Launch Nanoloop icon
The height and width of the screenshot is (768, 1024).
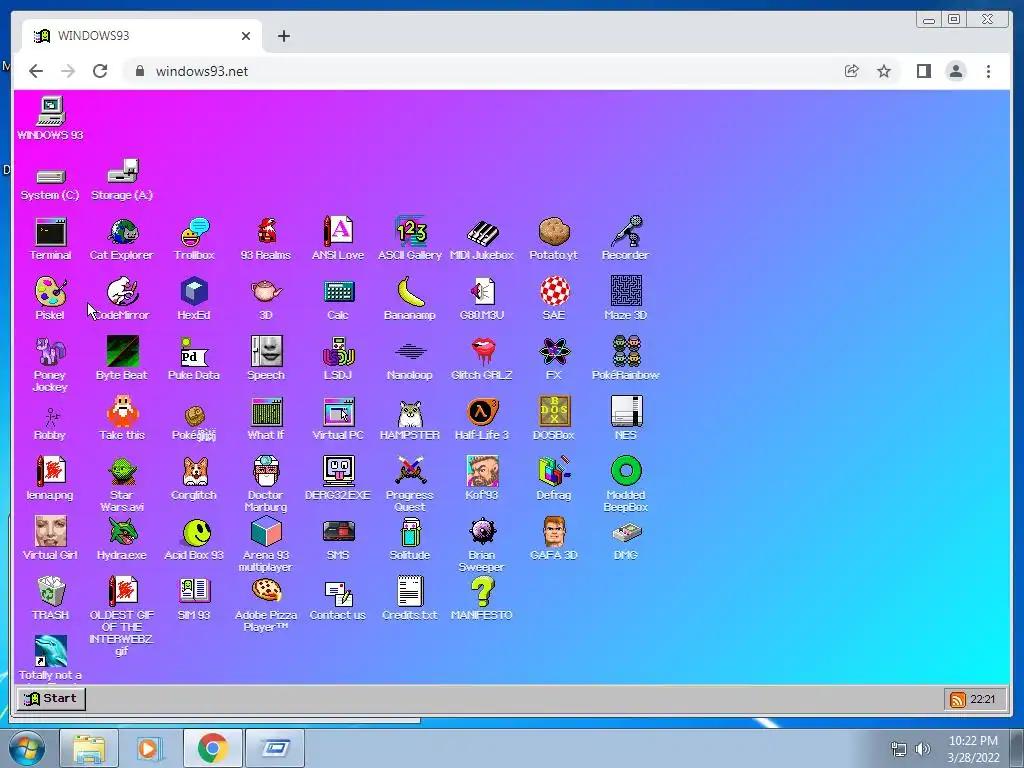[x=409, y=359]
